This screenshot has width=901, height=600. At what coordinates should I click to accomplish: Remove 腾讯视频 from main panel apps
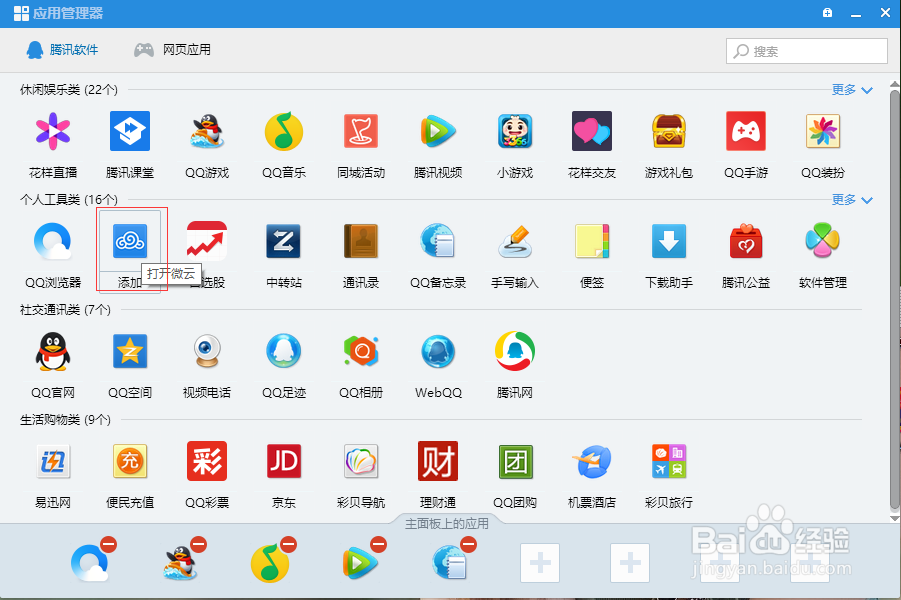379,544
